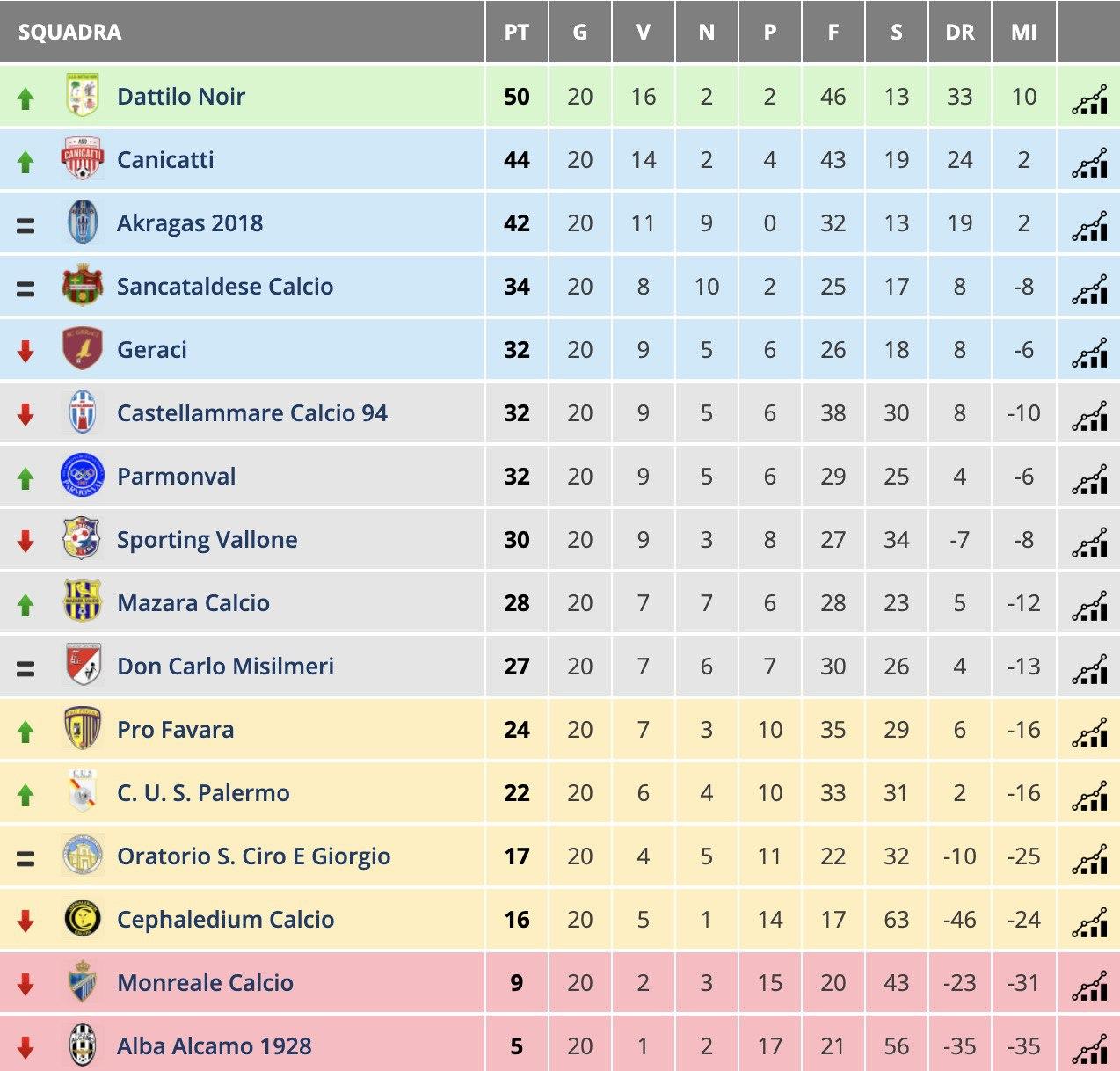Open the Don Carlo Misilmeri team link
The height and width of the screenshot is (1071, 1120).
(226, 667)
